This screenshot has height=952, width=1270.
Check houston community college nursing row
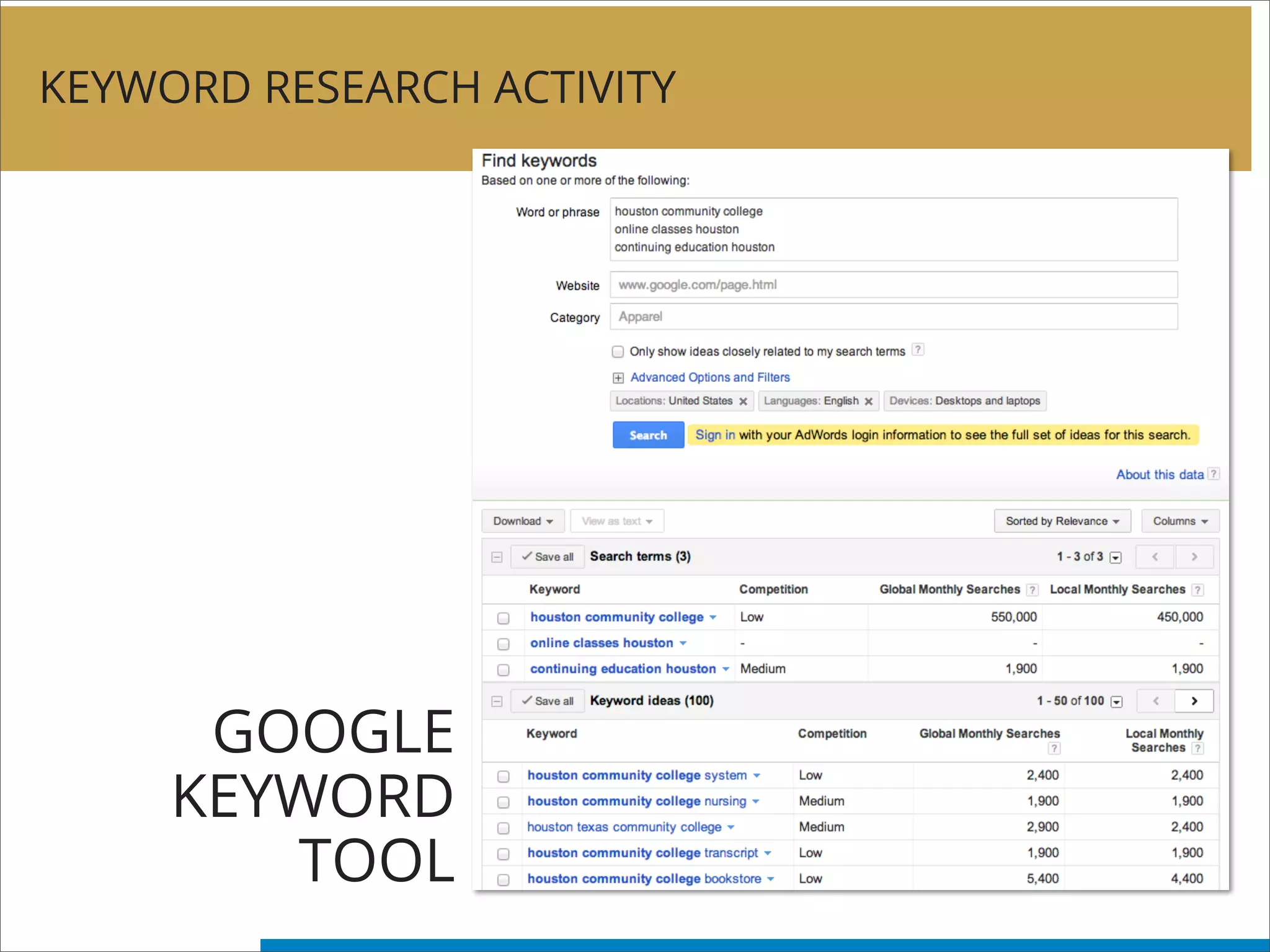(x=504, y=803)
